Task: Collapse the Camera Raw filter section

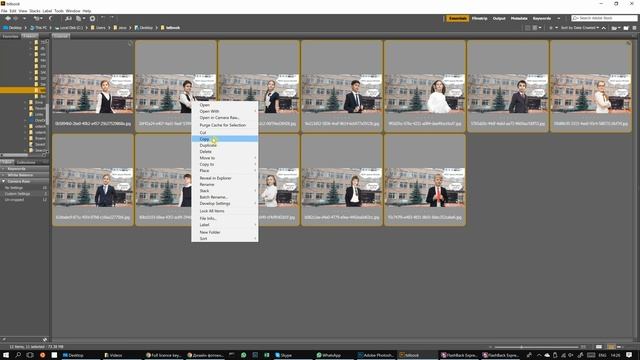Action: tap(24, 181)
